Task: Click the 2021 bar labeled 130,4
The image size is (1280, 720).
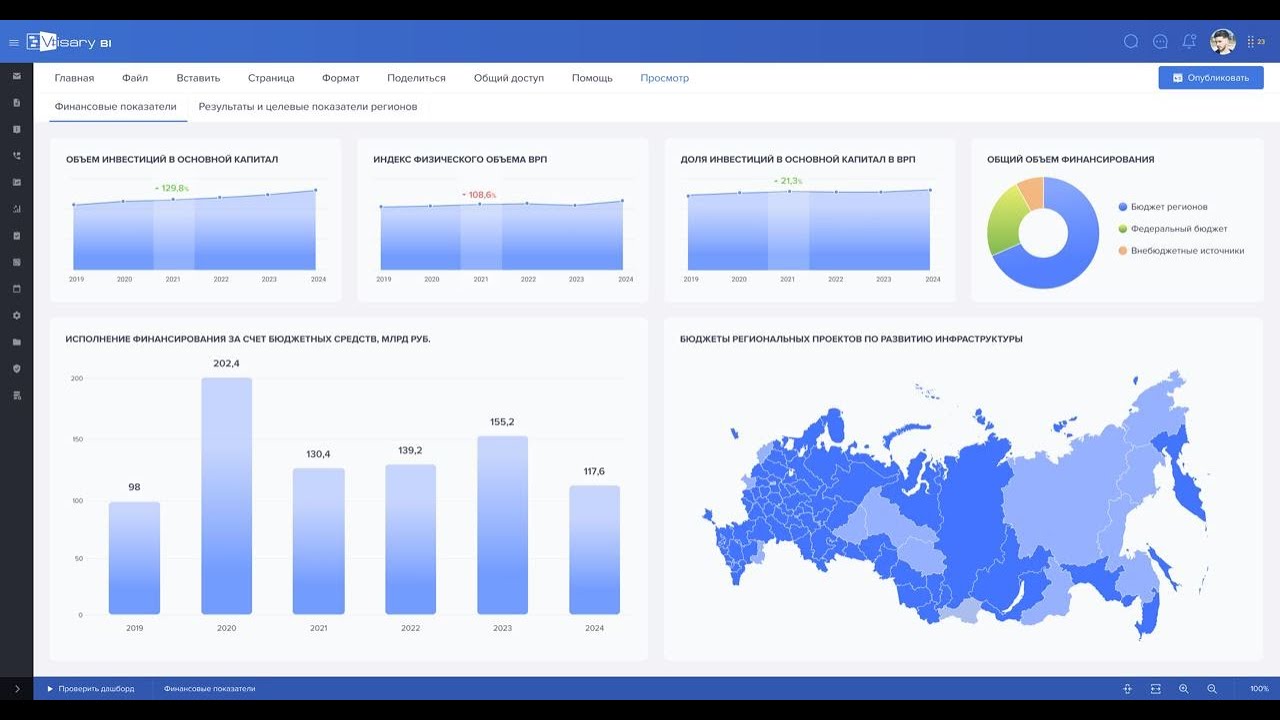Action: pos(318,541)
